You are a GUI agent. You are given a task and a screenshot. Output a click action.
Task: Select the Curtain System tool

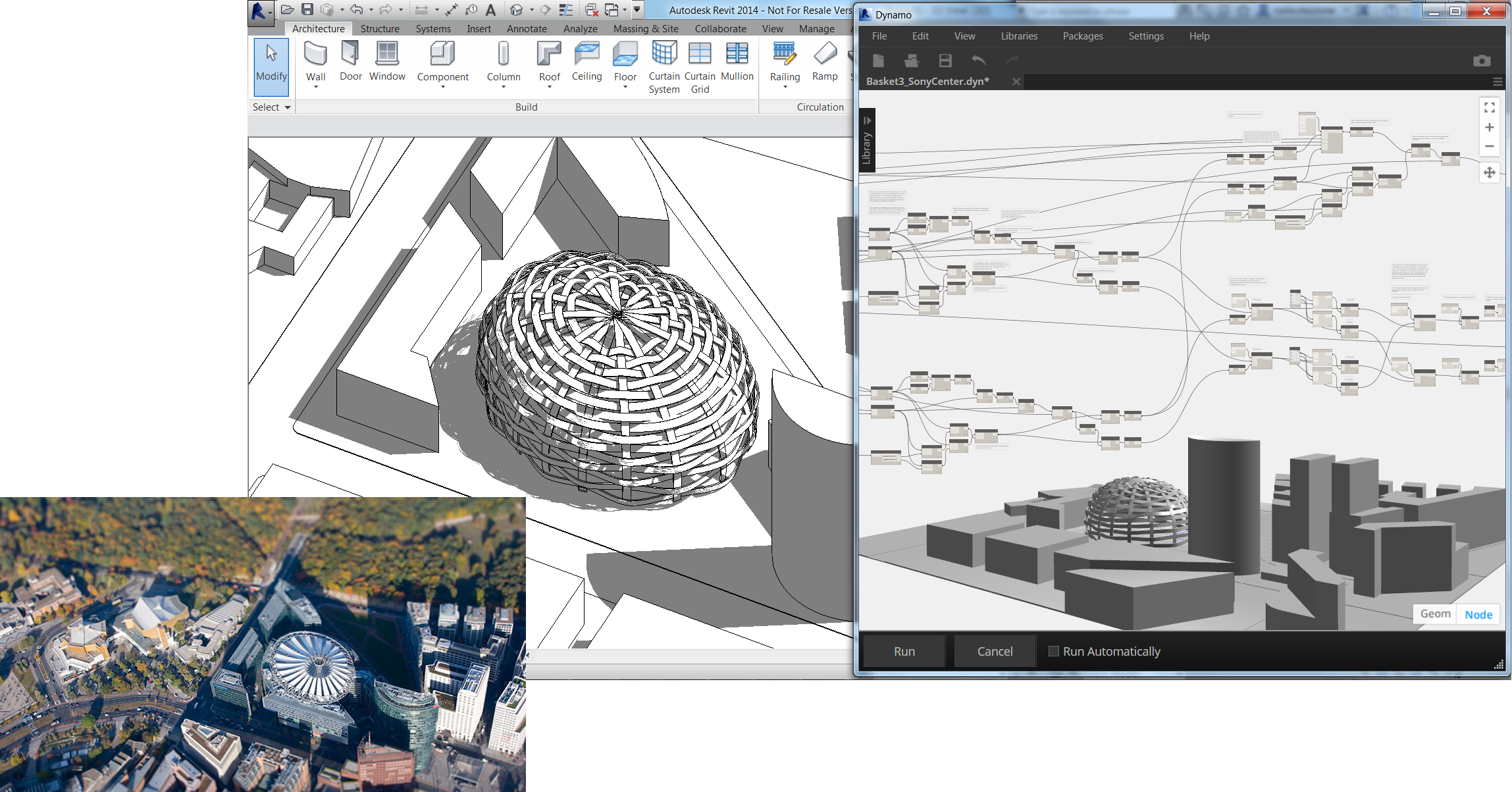pyautogui.click(x=664, y=67)
